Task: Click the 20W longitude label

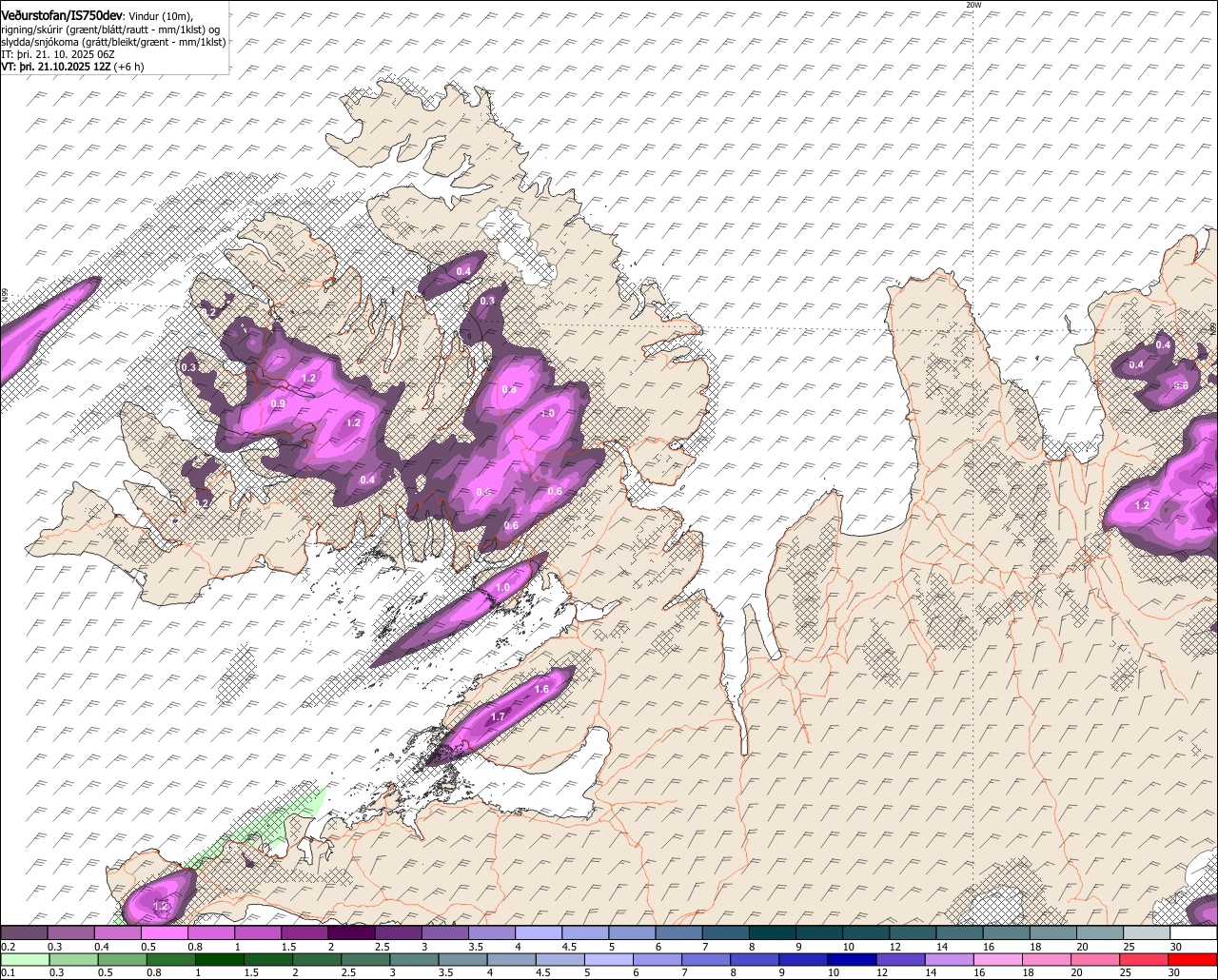Action: [x=972, y=5]
